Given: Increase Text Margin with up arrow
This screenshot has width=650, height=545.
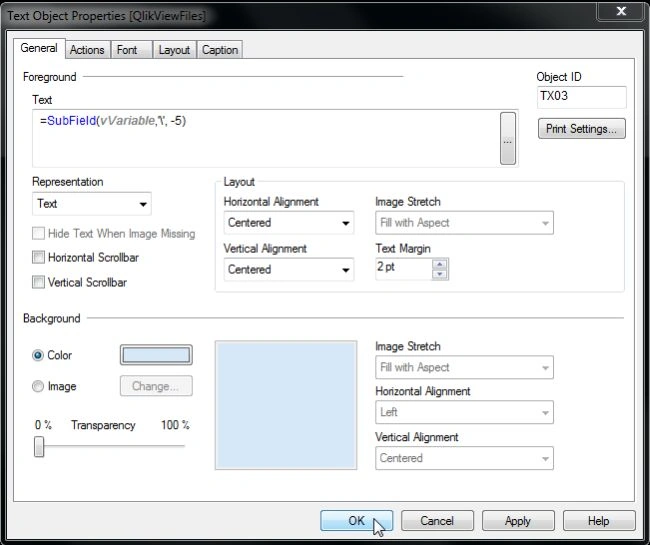Looking at the screenshot, I should click(x=440, y=264).
